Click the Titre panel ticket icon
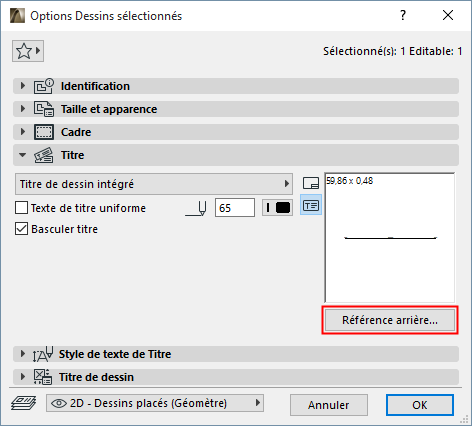 click(x=43, y=155)
